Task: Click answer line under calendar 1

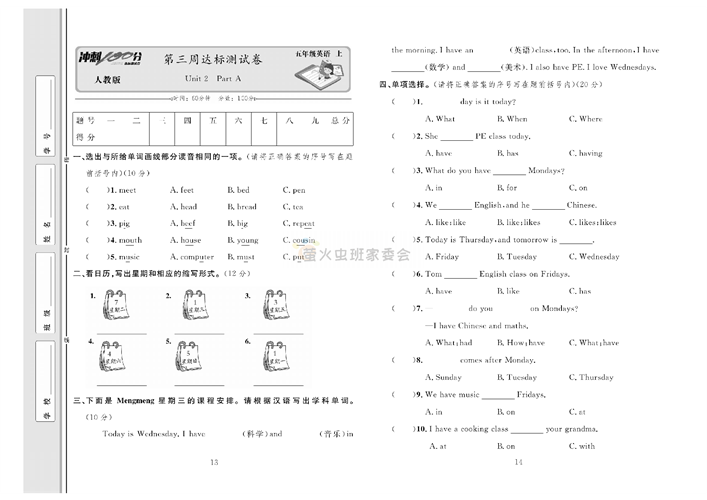Action: point(122,334)
